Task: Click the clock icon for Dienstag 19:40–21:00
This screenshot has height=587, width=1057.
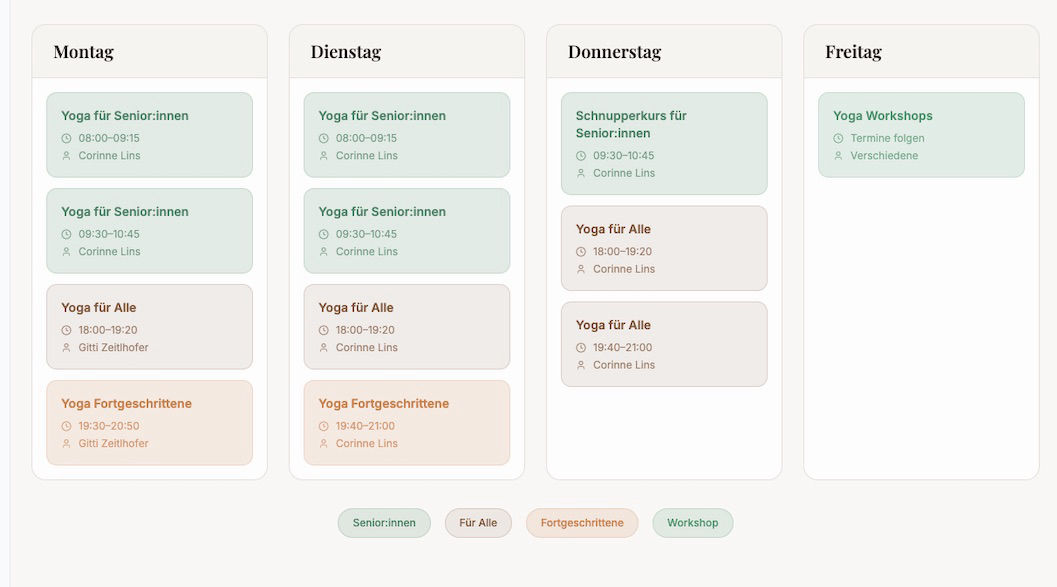Action: coord(324,426)
